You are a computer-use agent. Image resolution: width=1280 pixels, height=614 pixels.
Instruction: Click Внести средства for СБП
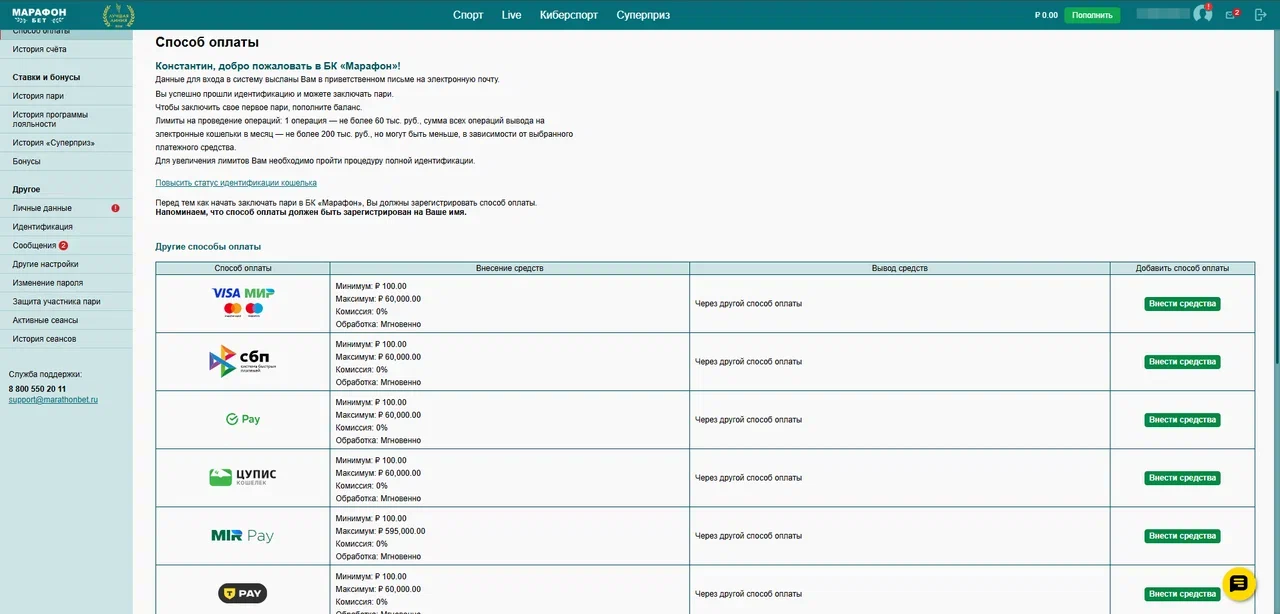(1182, 362)
